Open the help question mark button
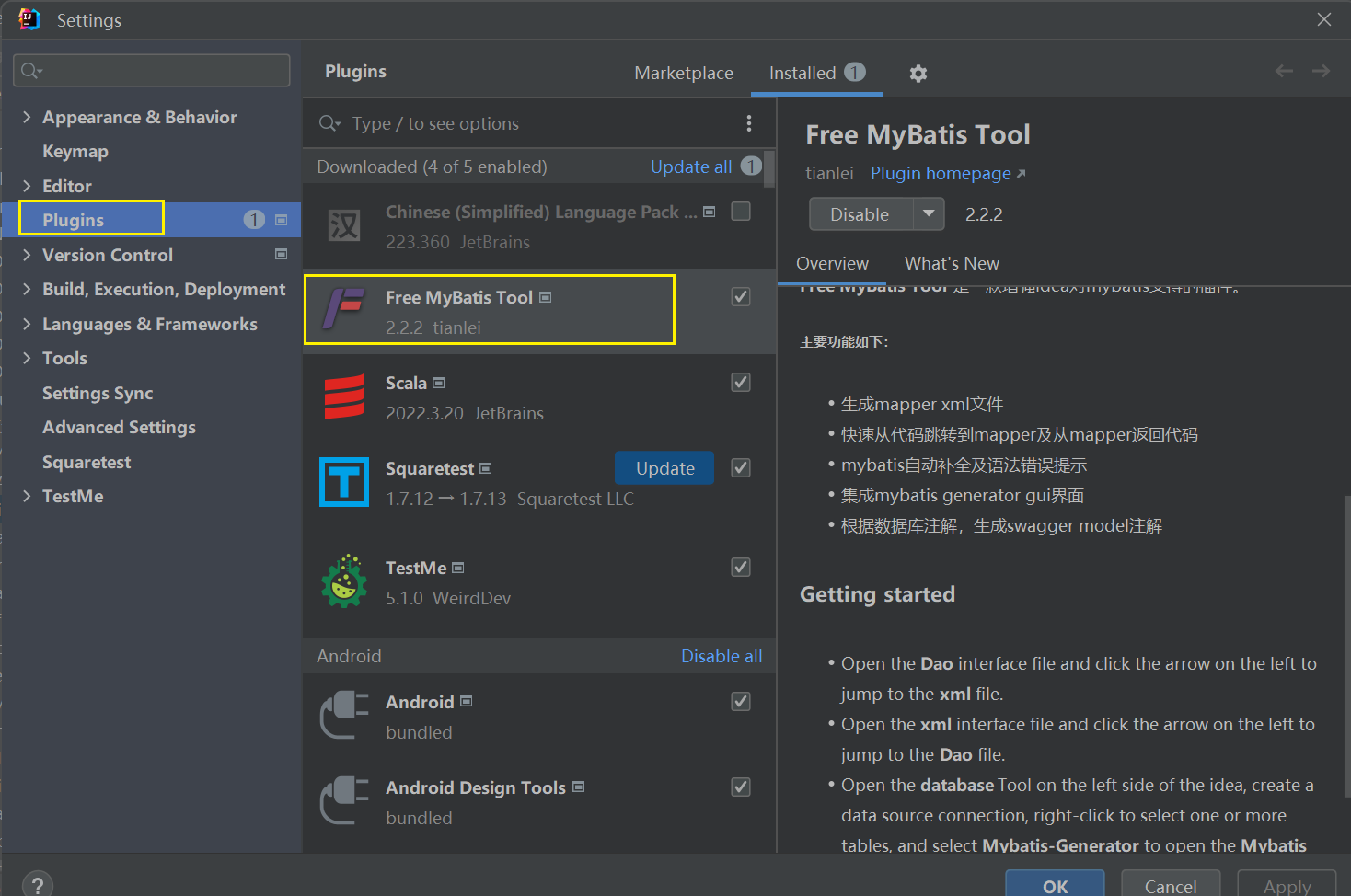The width and height of the screenshot is (1351, 896). pos(38,884)
